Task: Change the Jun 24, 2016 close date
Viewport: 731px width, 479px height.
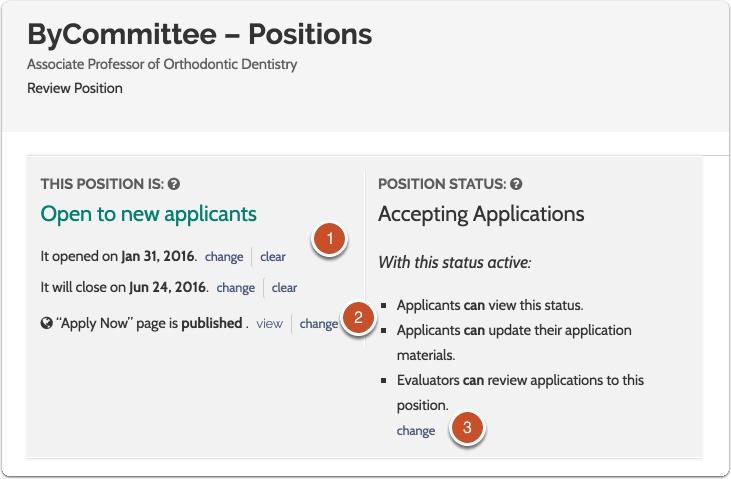Action: 235,287
